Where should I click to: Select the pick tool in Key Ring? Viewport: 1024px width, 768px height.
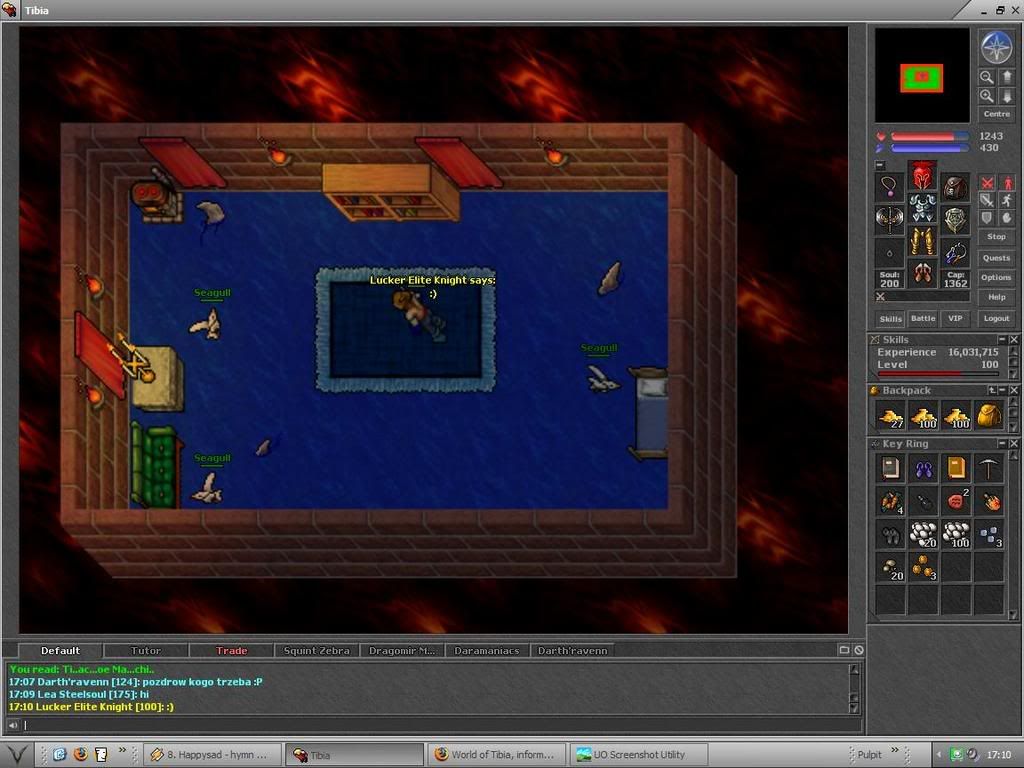(989, 469)
